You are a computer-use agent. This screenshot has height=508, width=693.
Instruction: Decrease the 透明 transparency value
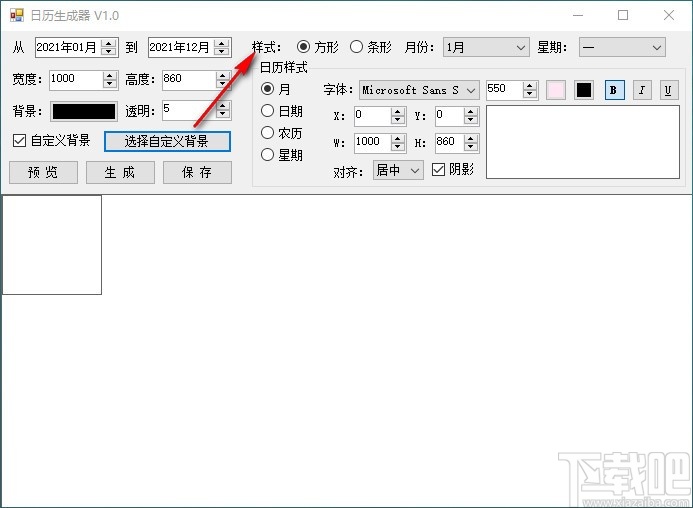tap(222, 114)
